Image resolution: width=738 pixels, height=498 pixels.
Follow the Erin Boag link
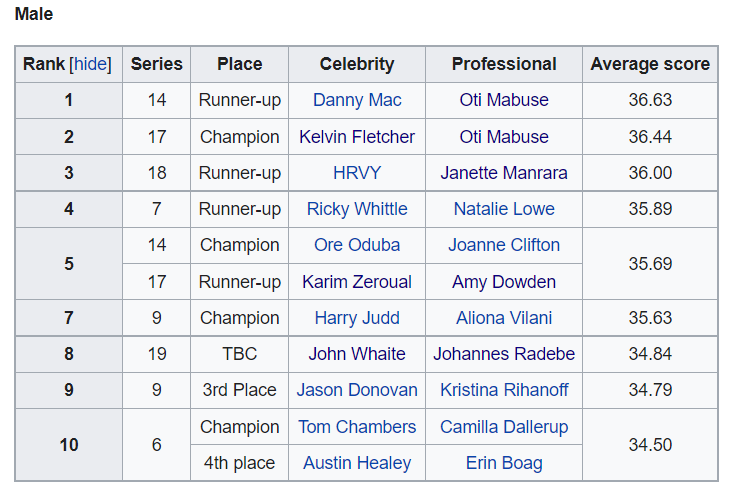504,463
